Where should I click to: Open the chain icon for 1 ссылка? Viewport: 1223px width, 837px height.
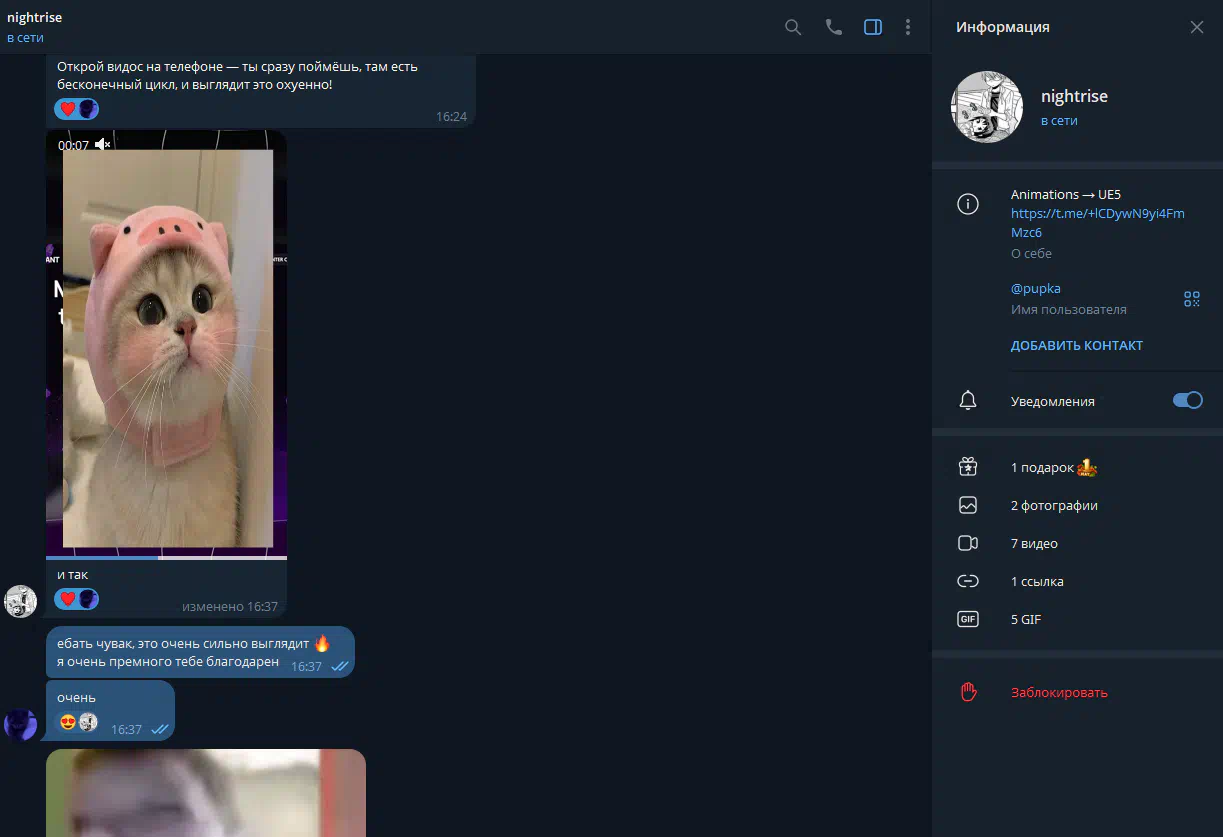968,581
